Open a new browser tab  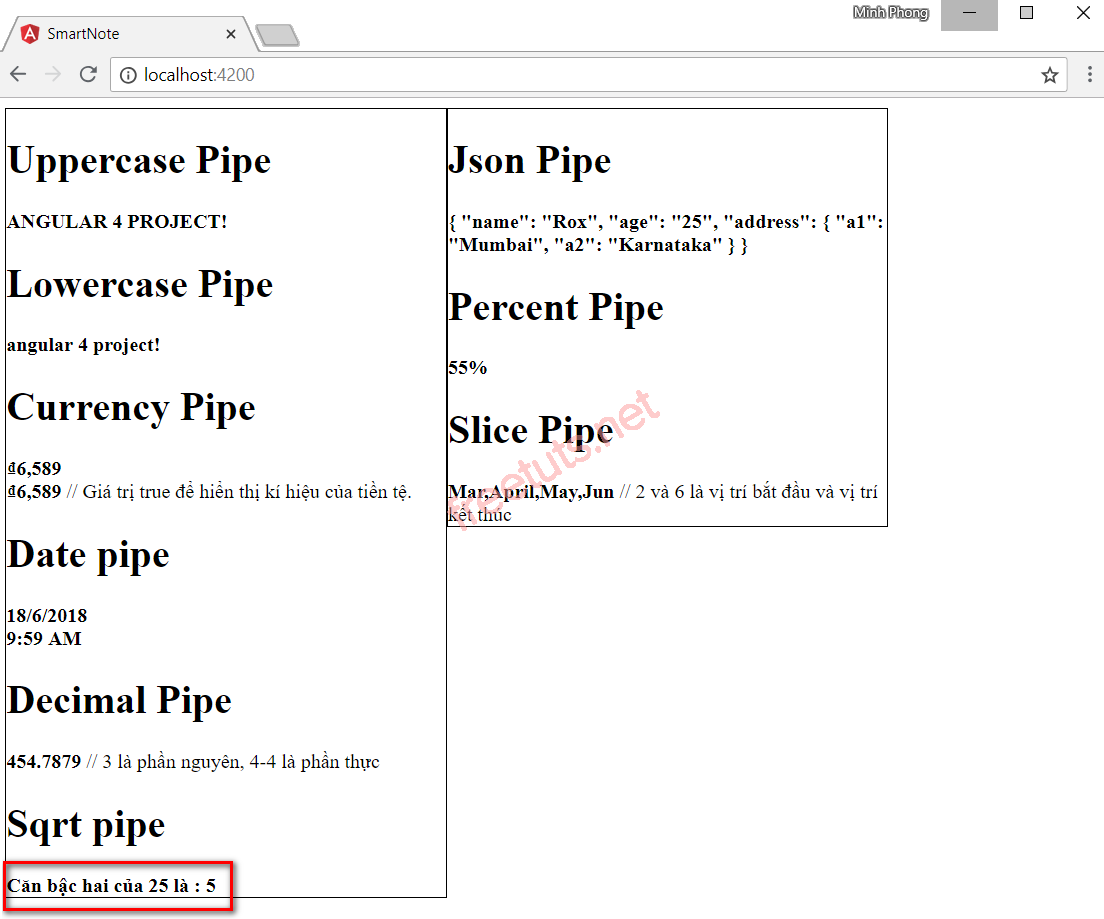[277, 32]
